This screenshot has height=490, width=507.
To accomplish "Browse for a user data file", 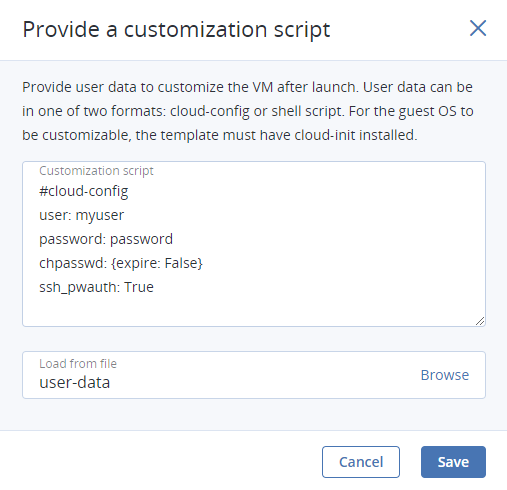I will [445, 375].
